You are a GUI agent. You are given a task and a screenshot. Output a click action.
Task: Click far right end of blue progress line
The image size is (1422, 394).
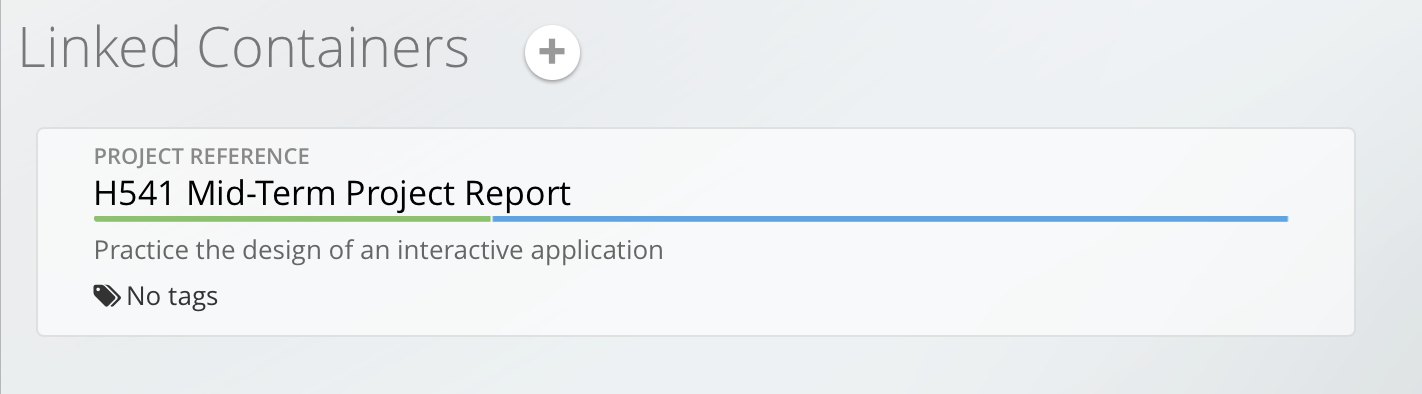tap(1283, 218)
